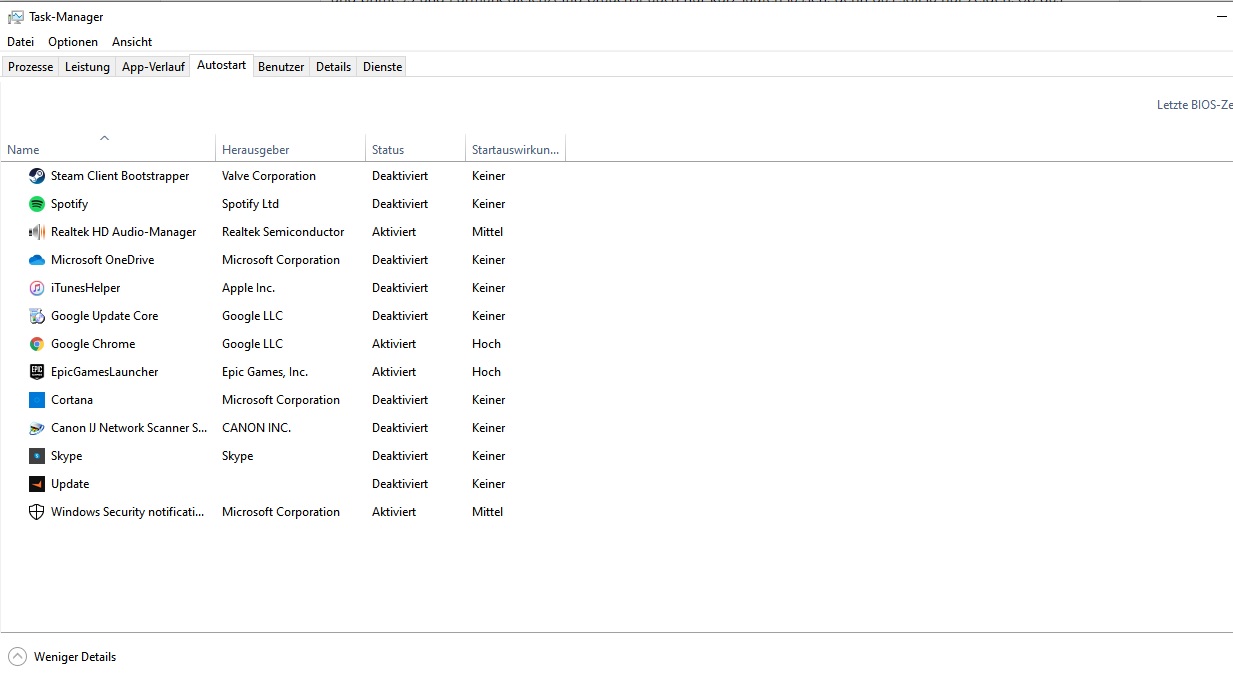
Task: Click the Windows Security shield icon
Action: [x=37, y=512]
